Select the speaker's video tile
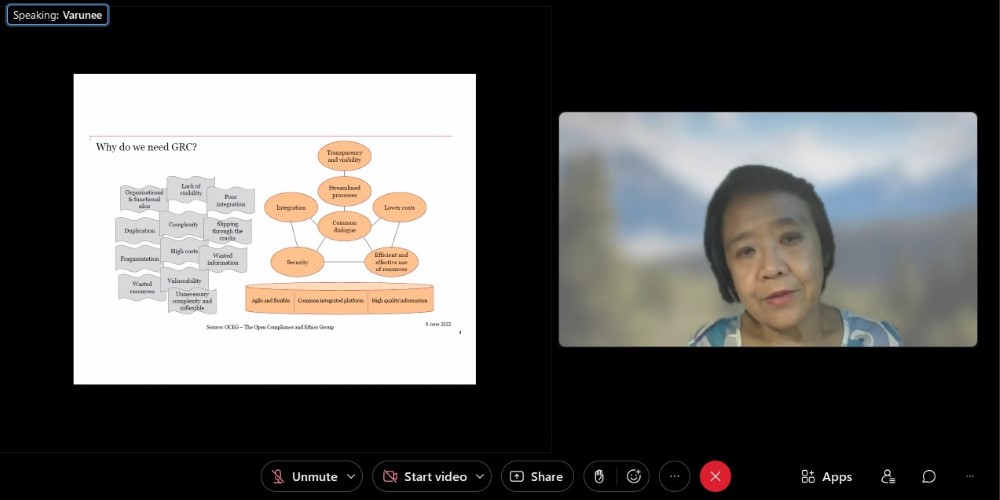1000x500 pixels. click(x=767, y=229)
